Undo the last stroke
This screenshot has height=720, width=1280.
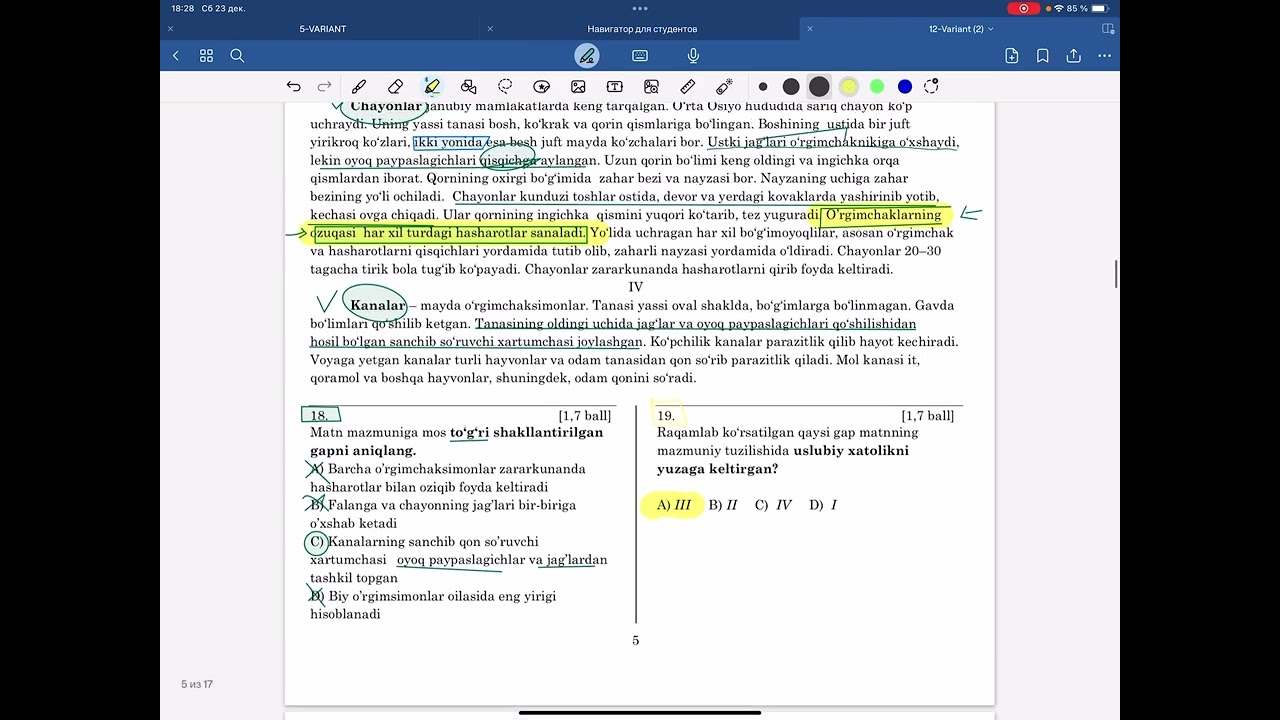pos(293,86)
